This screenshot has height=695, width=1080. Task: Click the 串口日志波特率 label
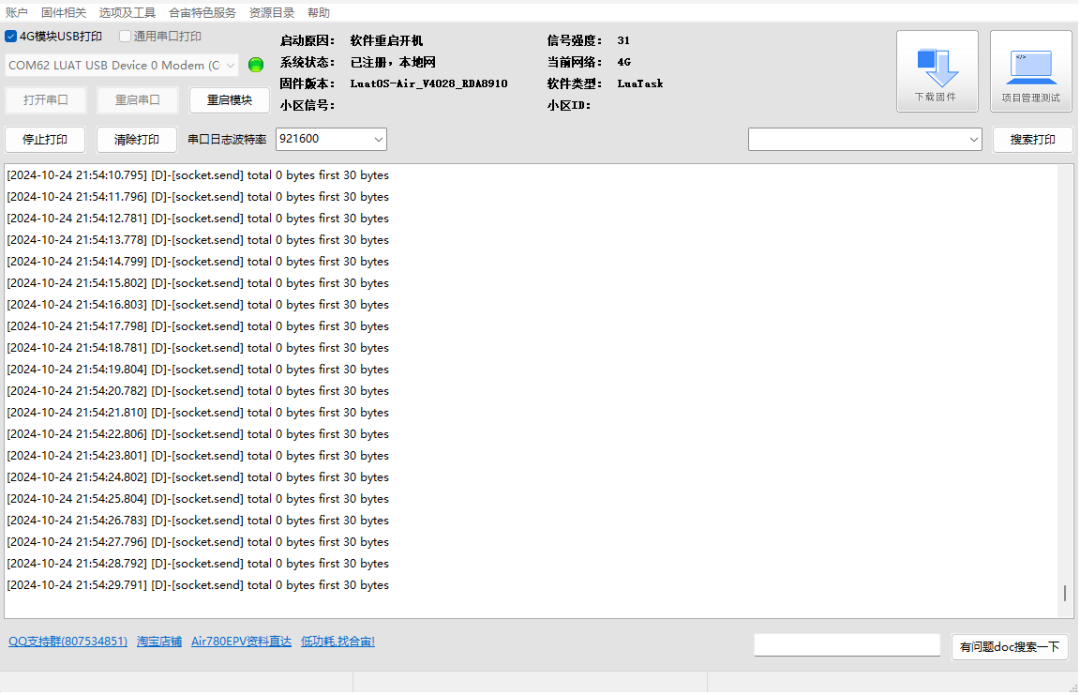pos(227,140)
